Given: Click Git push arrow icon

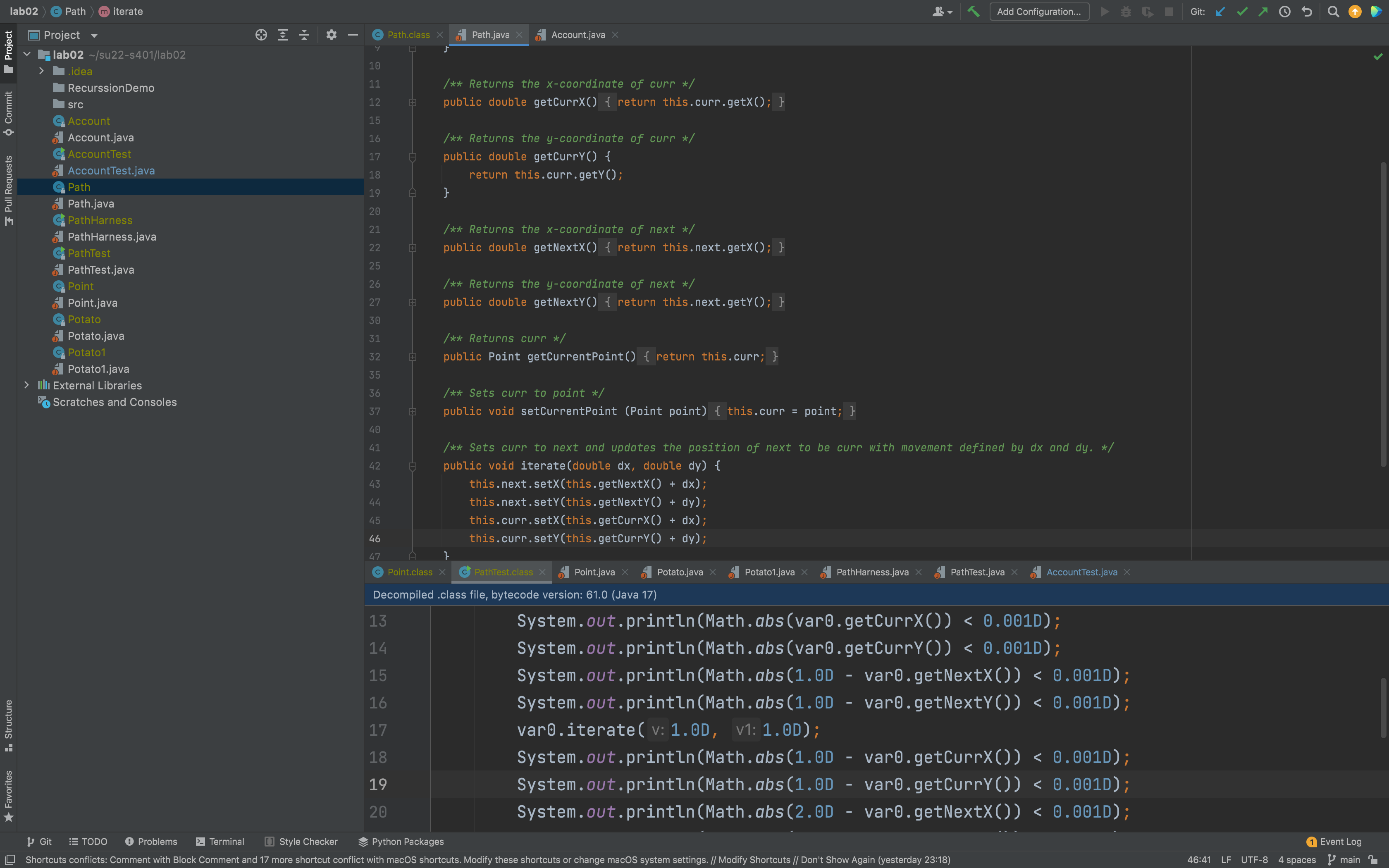Looking at the screenshot, I should click(1263, 12).
